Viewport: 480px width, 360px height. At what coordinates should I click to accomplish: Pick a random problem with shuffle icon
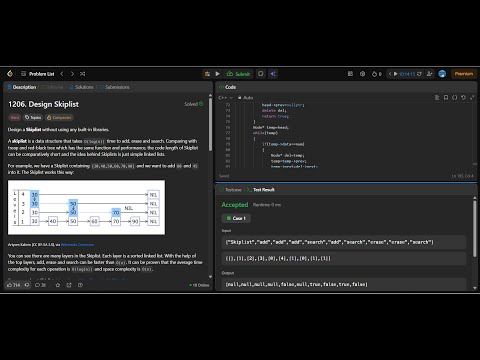click(x=83, y=74)
